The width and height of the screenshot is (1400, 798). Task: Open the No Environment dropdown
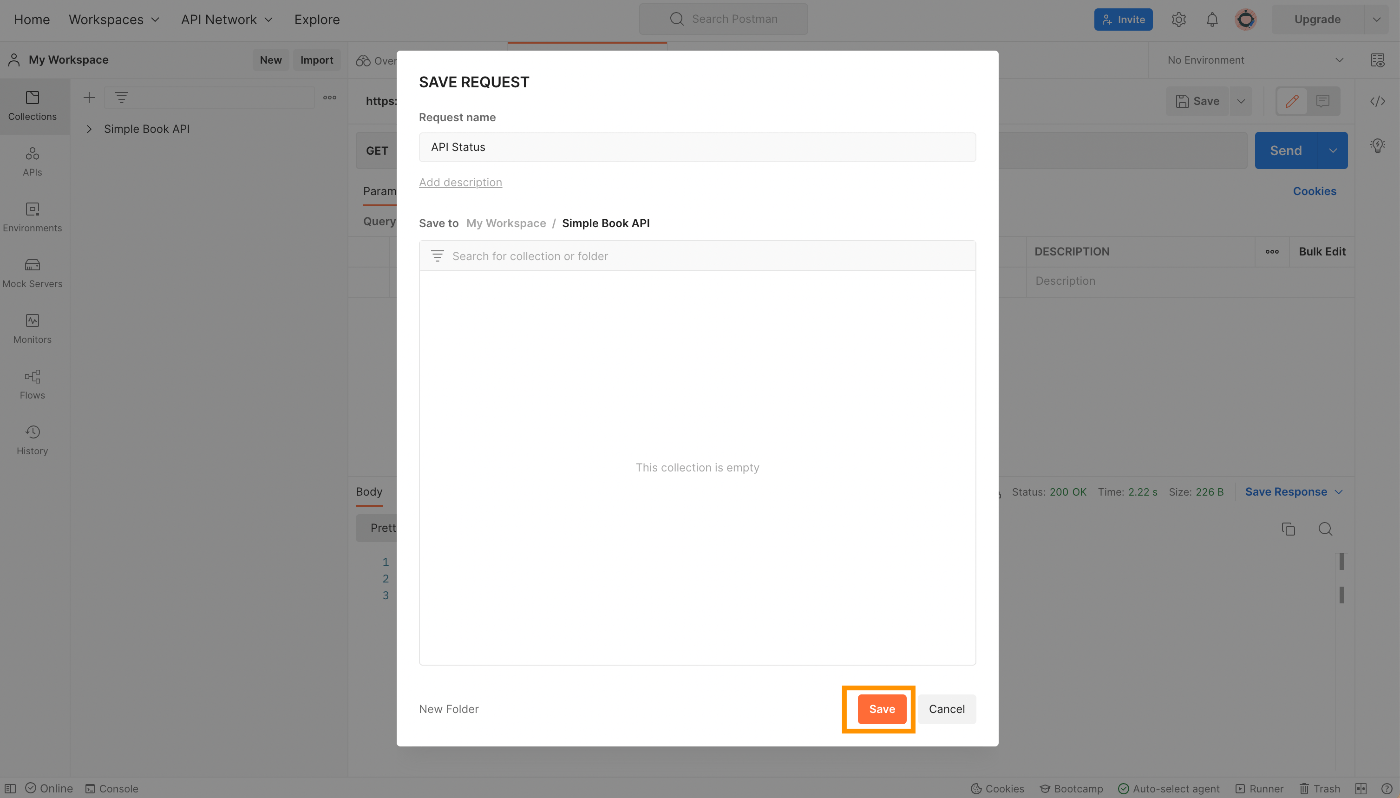pos(1256,60)
